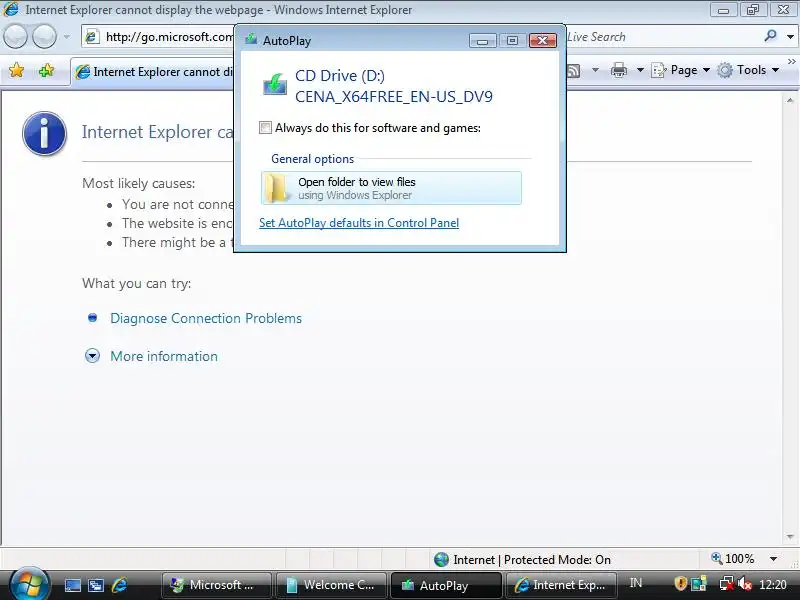Click Show Desktop quick launch icon
Image resolution: width=800 pixels, height=600 pixels.
[72, 585]
